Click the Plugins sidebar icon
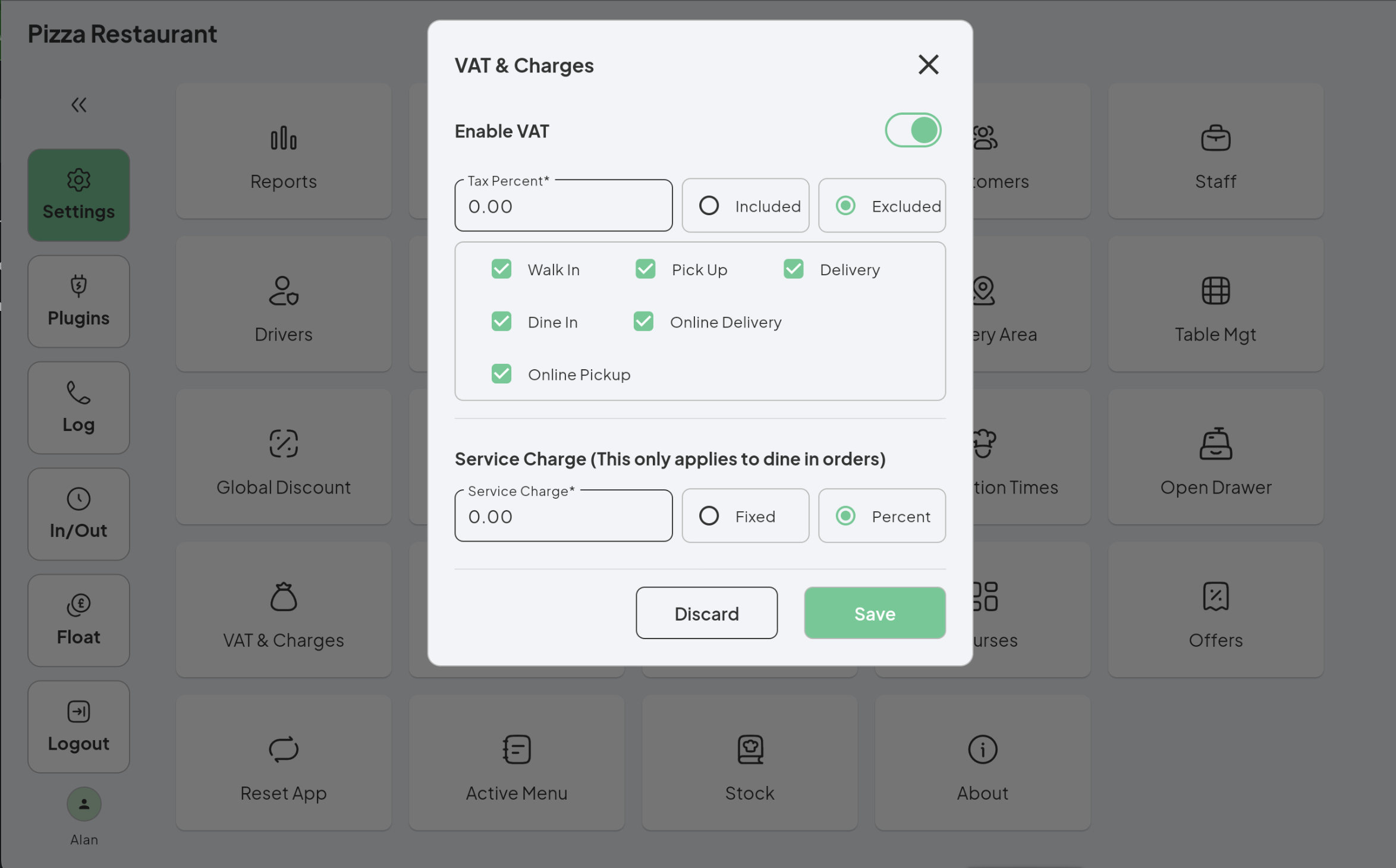 (x=78, y=300)
